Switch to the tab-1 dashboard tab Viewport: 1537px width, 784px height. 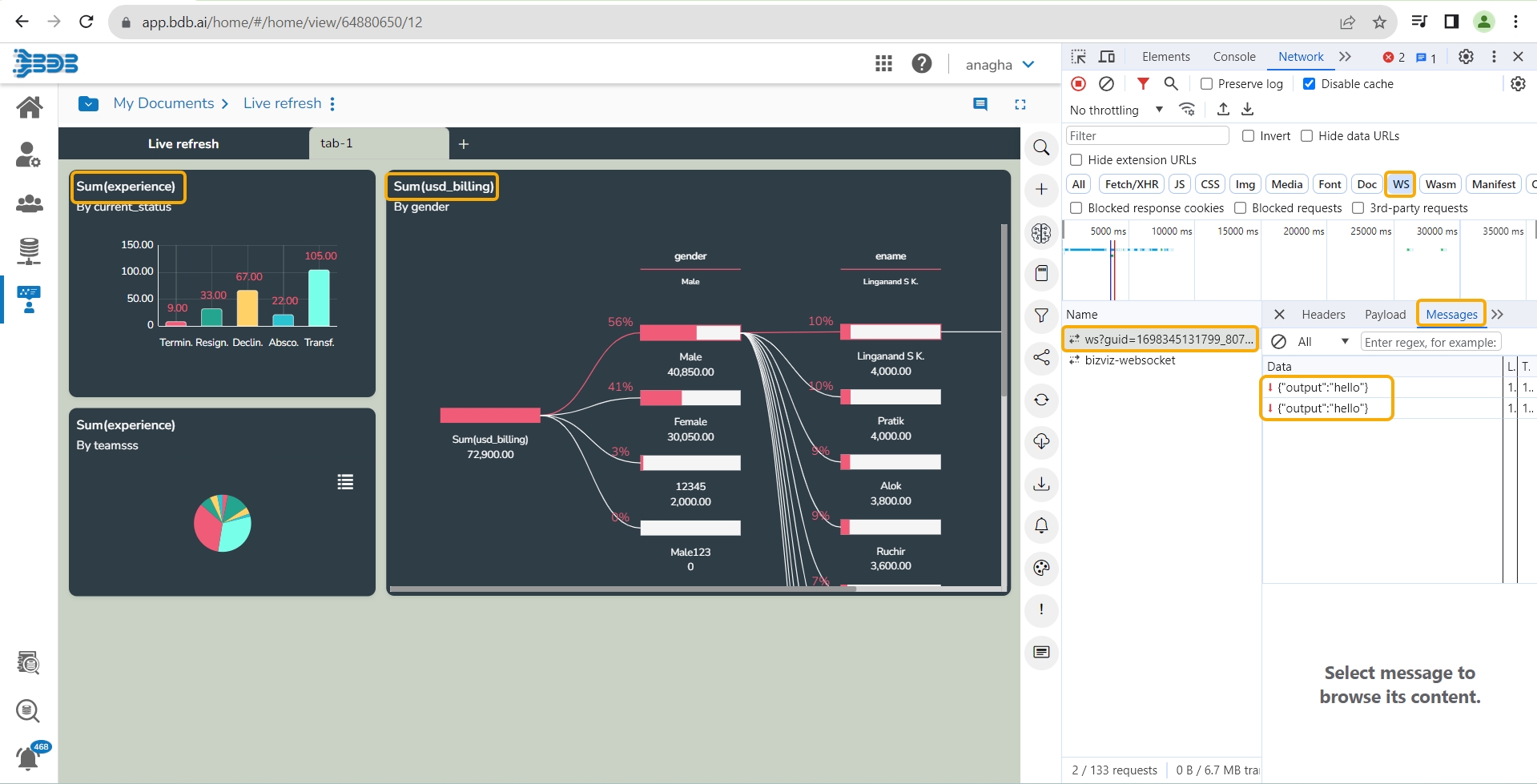[337, 143]
